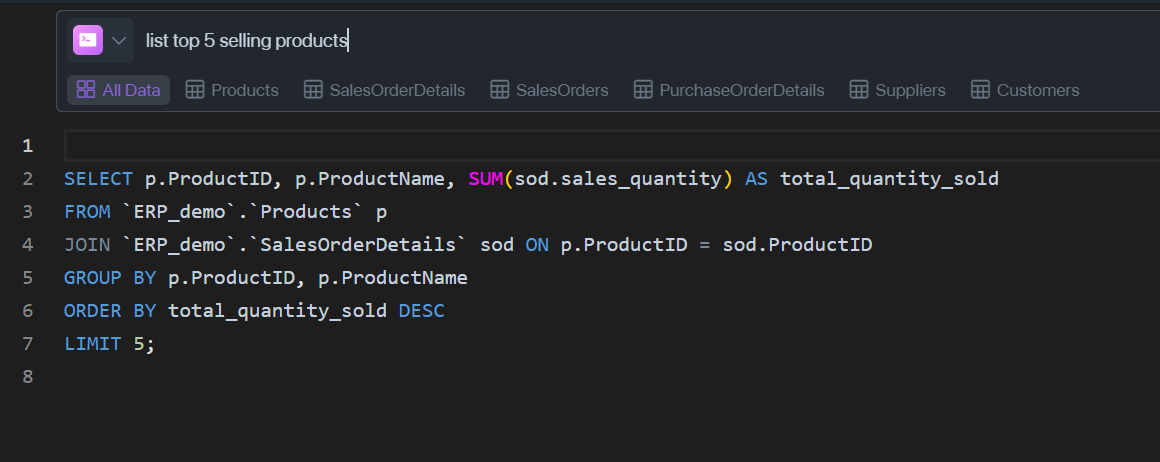The width and height of the screenshot is (1160, 462).
Task: Select the SalesOrderDetails table icon
Action: [x=313, y=90]
